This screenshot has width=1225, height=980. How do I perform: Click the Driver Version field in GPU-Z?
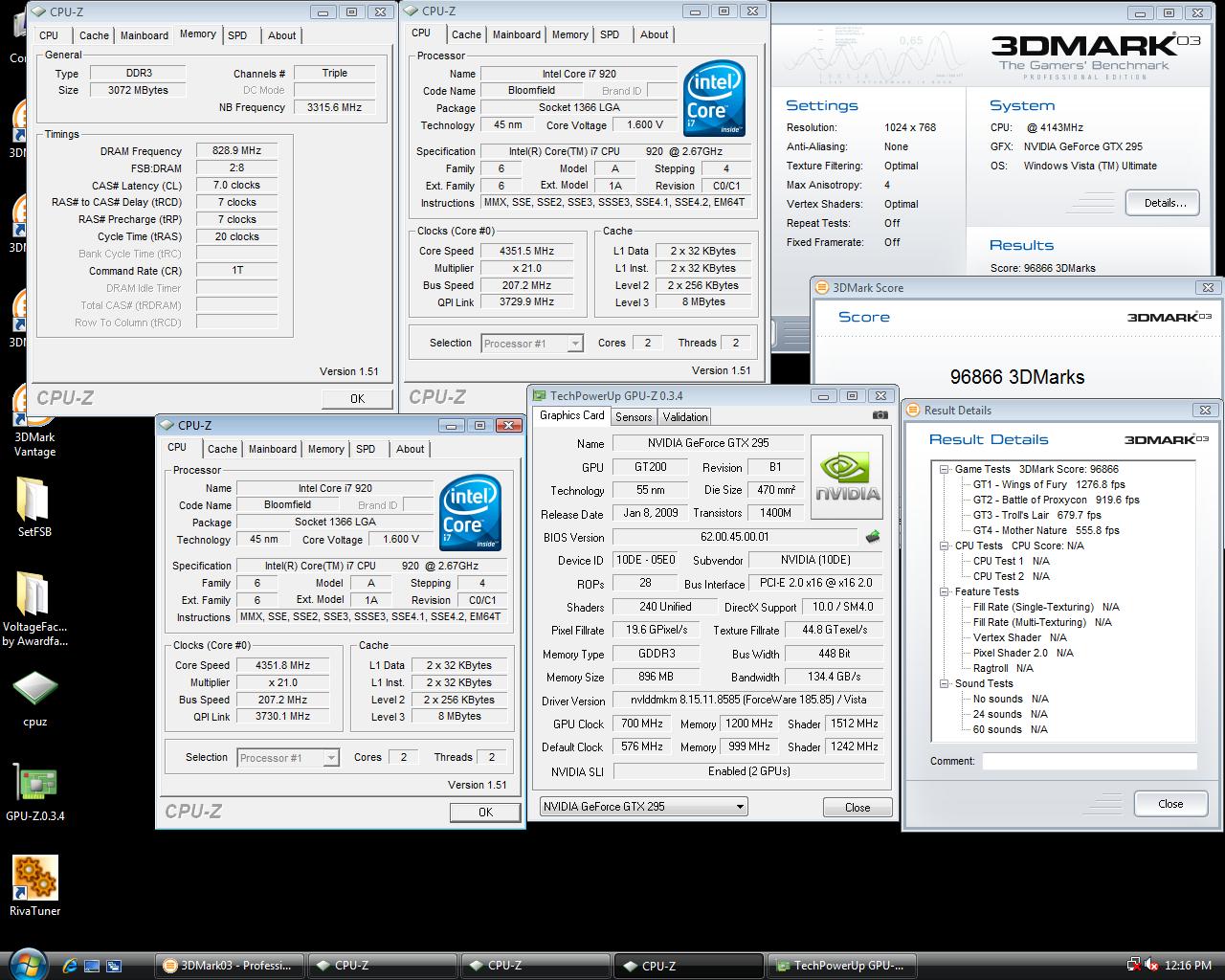tap(747, 701)
